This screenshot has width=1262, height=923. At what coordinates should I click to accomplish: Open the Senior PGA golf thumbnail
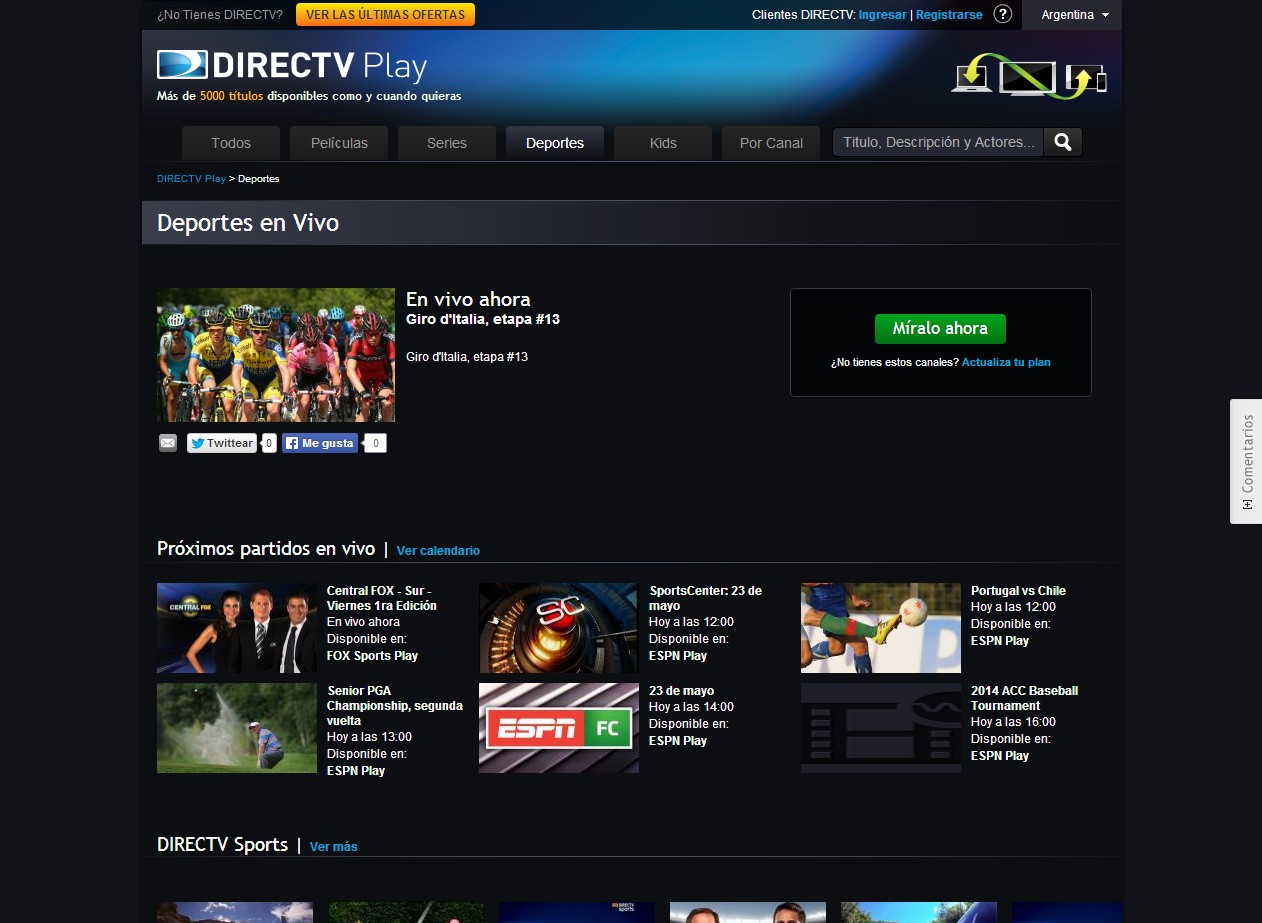click(x=237, y=728)
